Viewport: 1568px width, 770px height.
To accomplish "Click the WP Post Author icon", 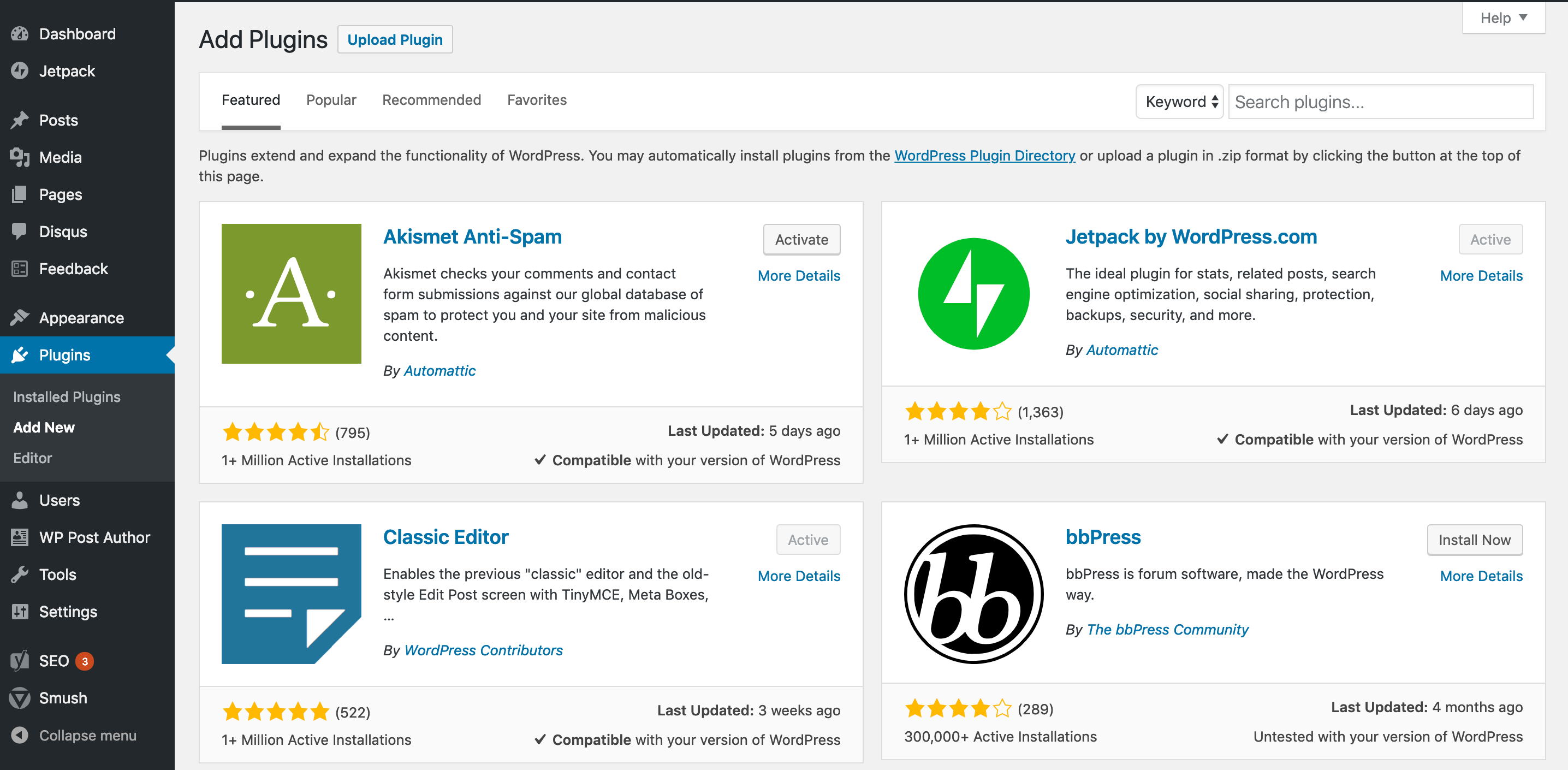I will [x=20, y=537].
